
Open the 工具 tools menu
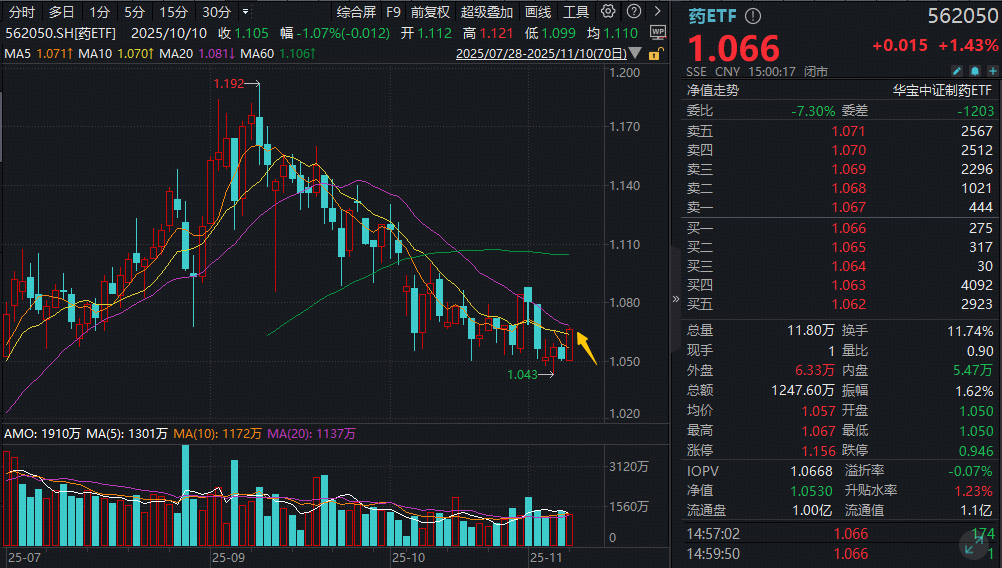[x=576, y=12]
